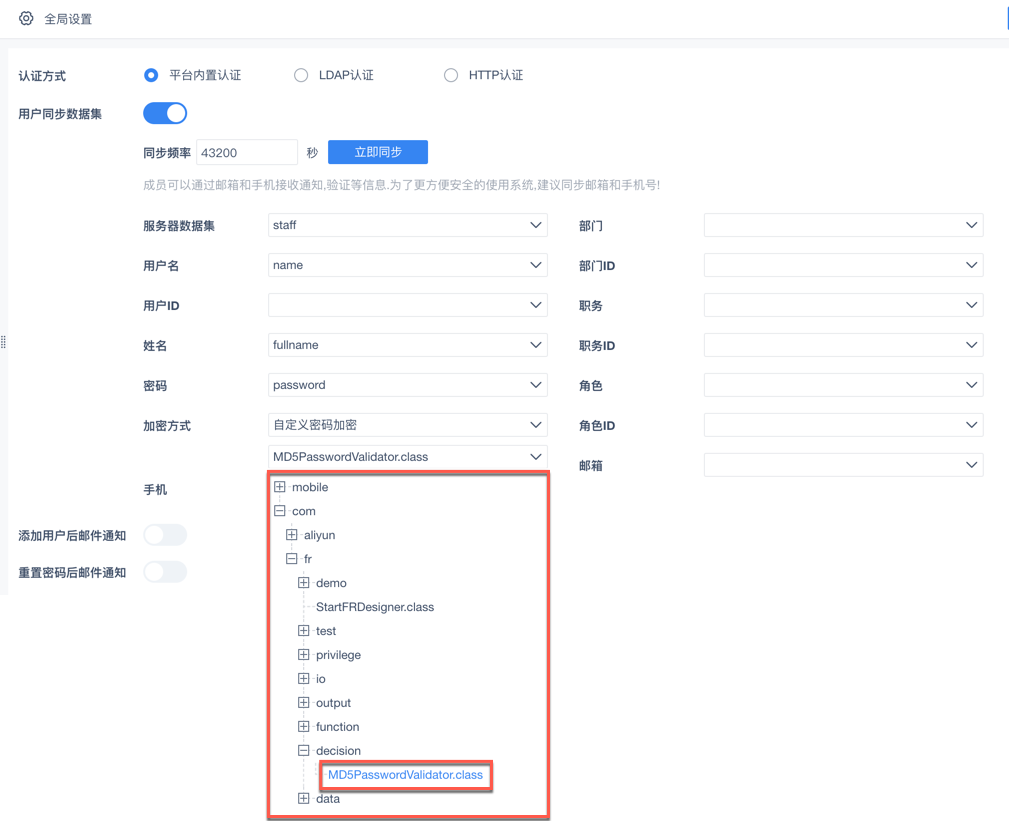Image resolution: width=1009 pixels, height=821 pixels.
Task: Select the LDAP认证 radio option
Action: point(301,75)
